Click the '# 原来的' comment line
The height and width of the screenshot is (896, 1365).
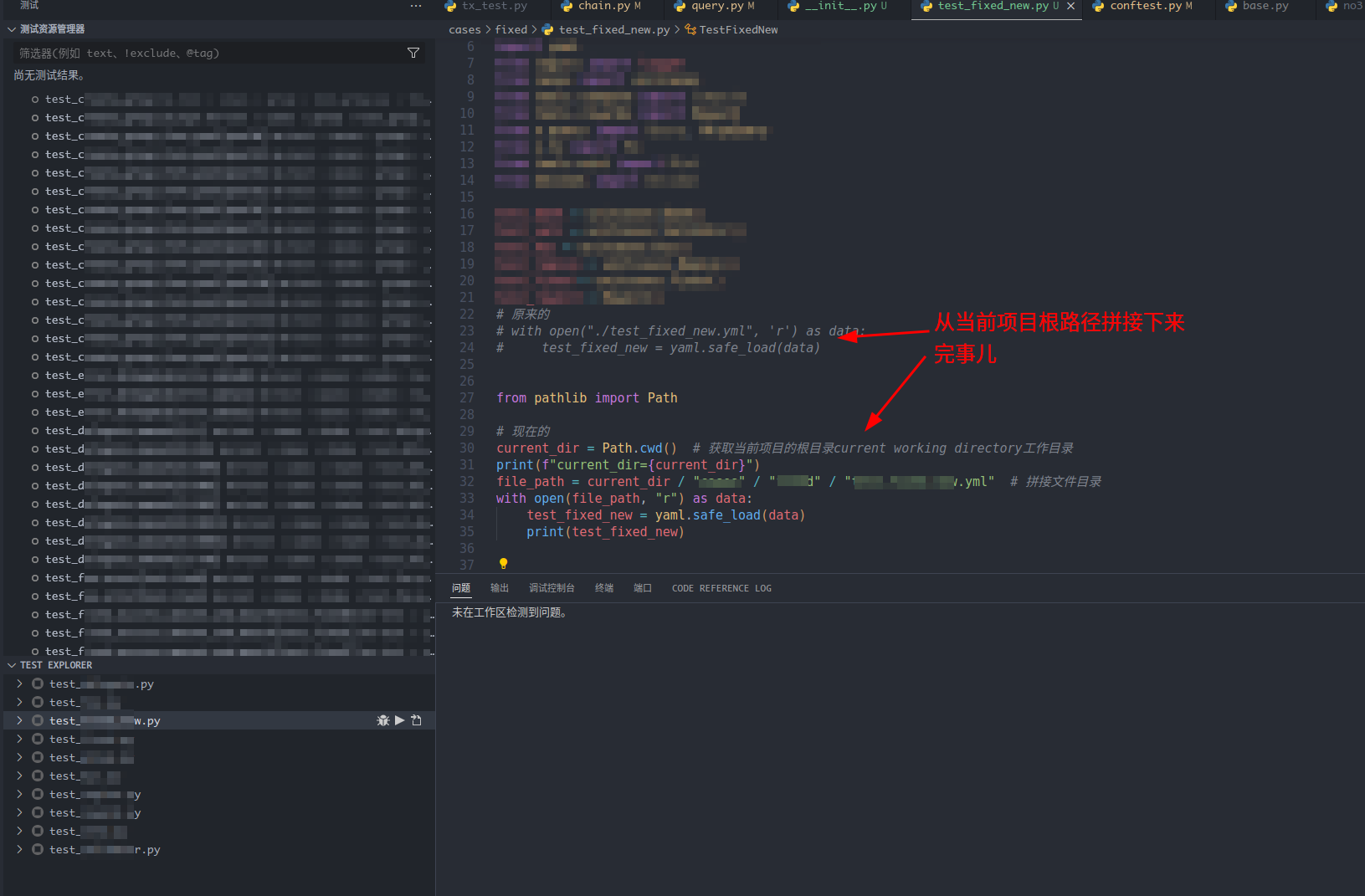[x=523, y=315]
